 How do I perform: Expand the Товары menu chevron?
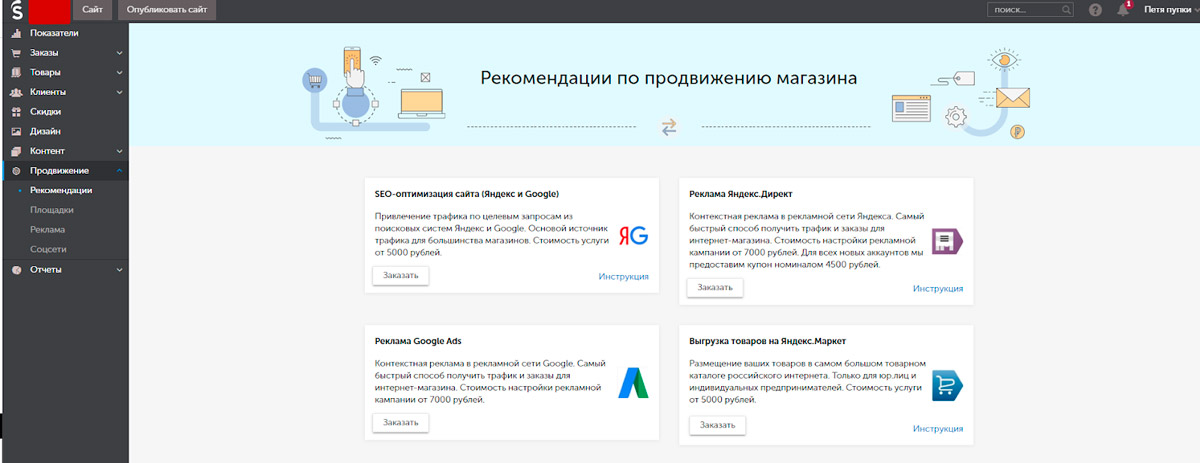[119, 72]
